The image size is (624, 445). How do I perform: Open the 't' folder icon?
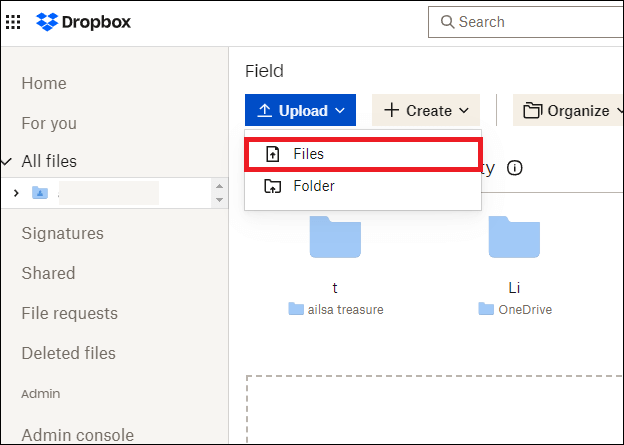[x=335, y=236]
